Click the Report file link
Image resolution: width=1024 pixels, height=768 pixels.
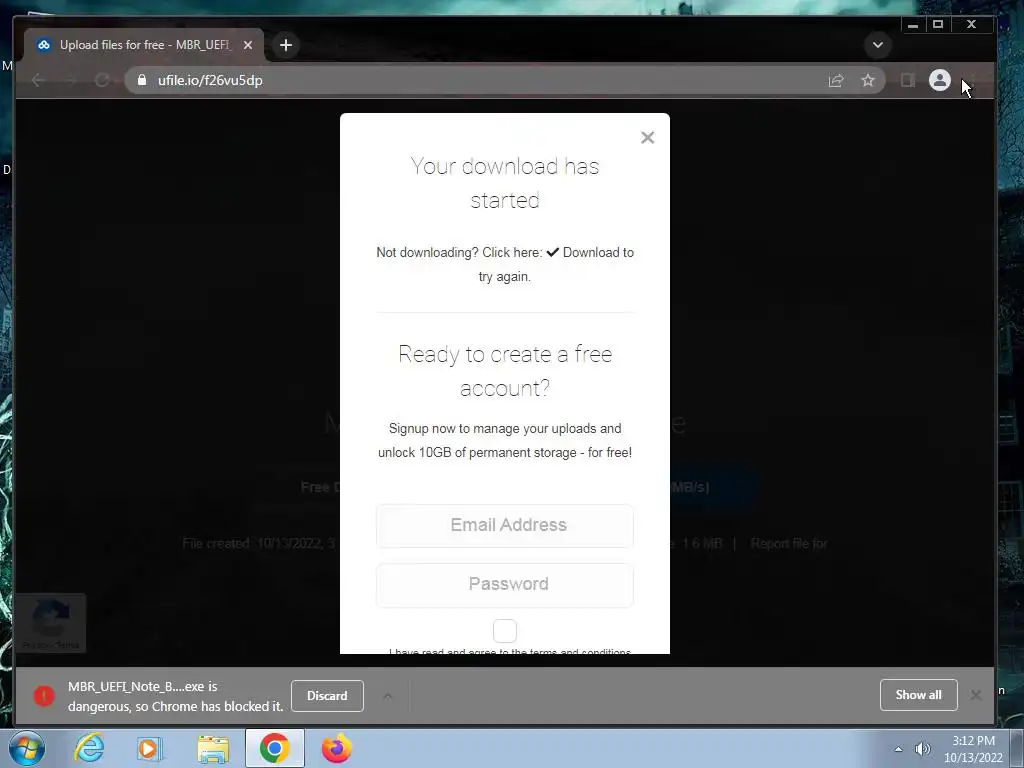[x=789, y=543]
